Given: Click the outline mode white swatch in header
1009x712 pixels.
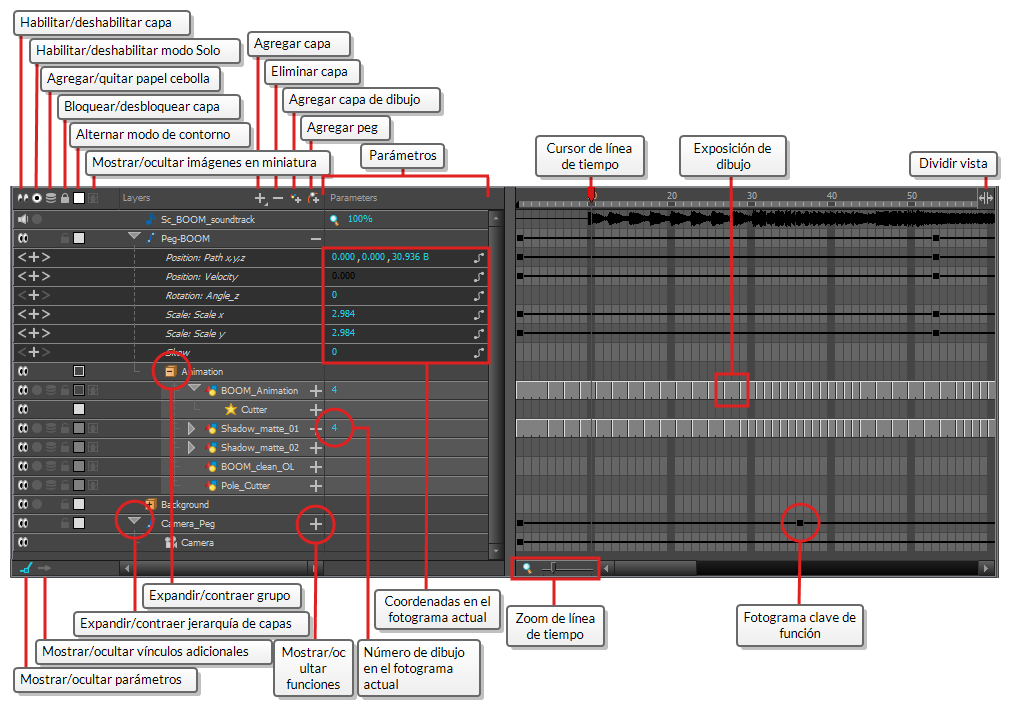Looking at the screenshot, I should point(79,198).
